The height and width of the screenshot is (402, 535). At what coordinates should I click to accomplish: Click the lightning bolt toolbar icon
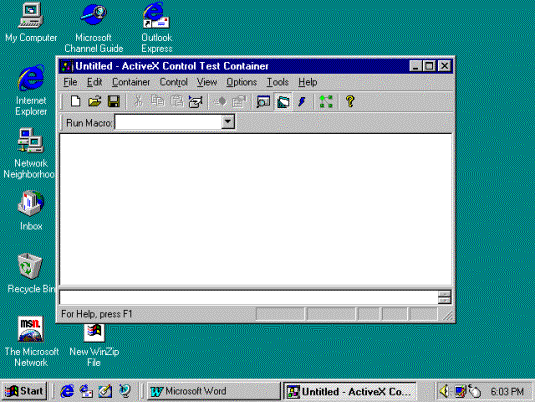[302, 101]
